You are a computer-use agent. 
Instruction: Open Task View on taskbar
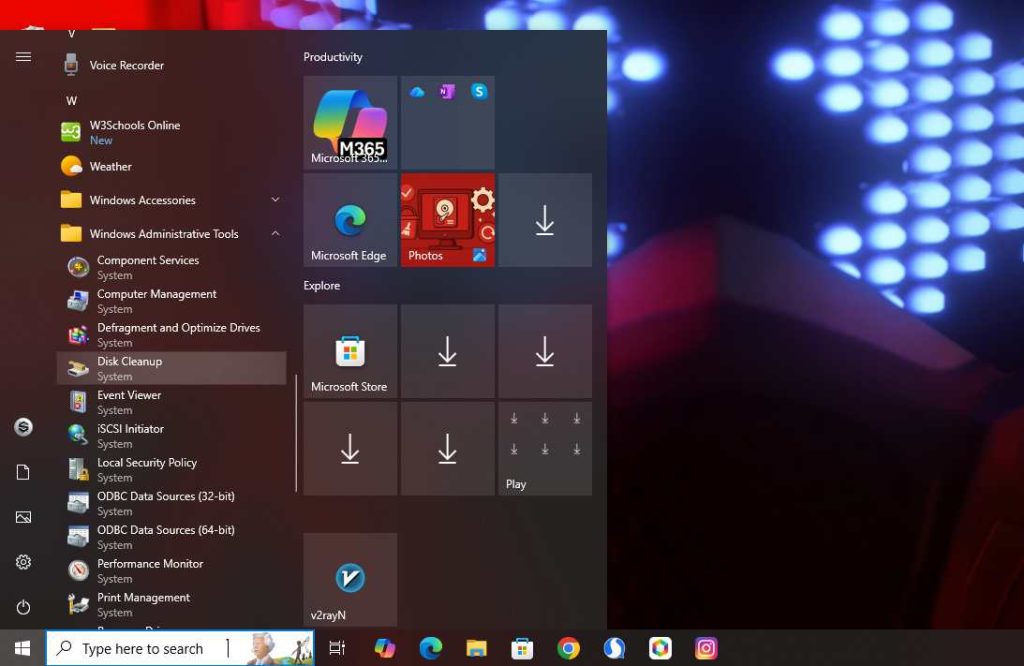tap(337, 648)
